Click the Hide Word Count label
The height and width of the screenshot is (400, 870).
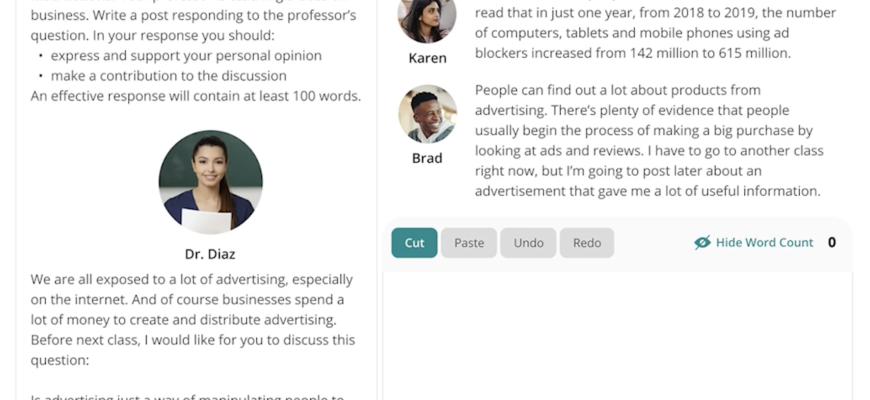click(764, 243)
